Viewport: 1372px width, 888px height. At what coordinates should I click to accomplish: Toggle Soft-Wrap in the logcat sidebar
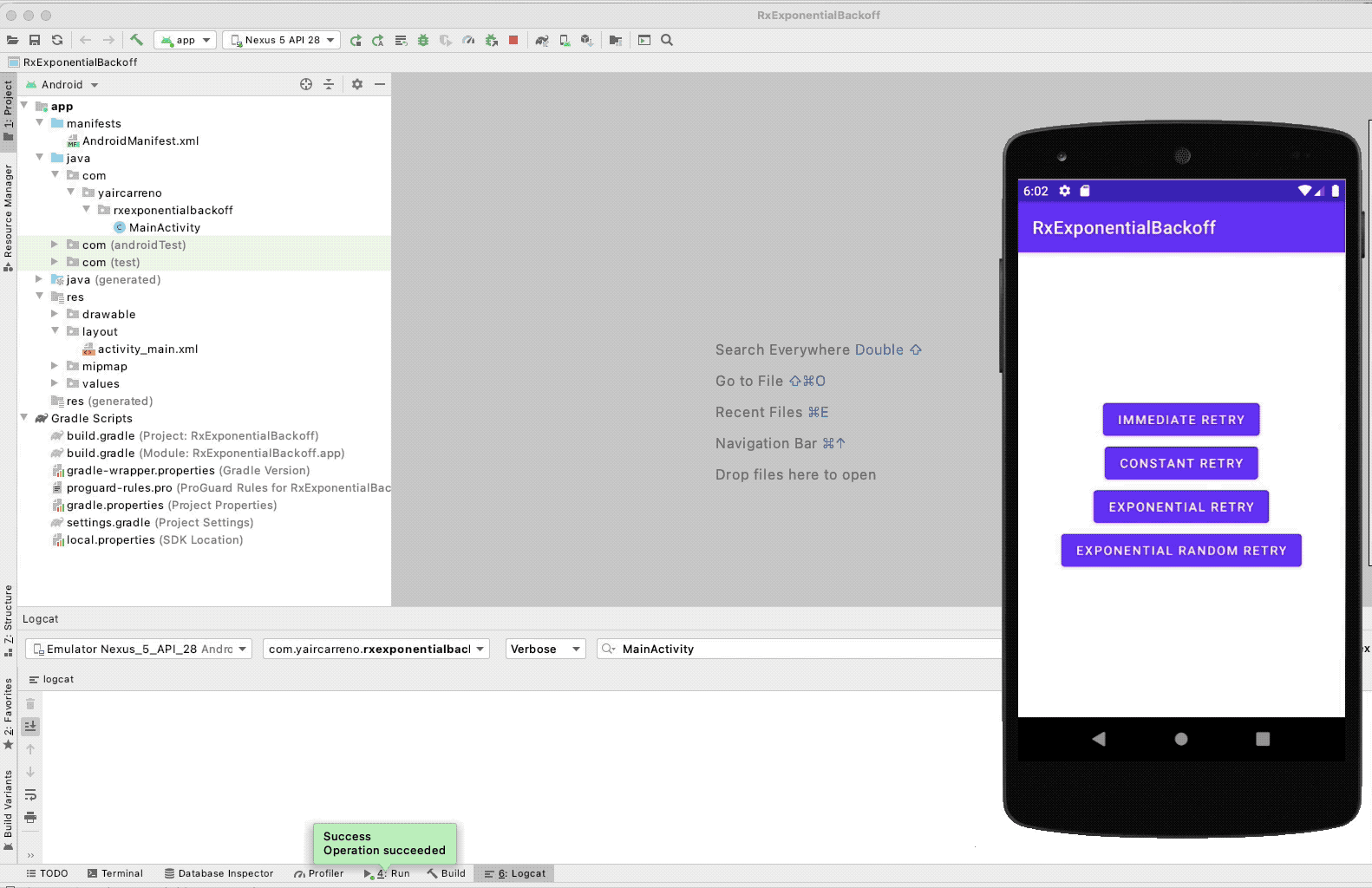tap(30, 794)
